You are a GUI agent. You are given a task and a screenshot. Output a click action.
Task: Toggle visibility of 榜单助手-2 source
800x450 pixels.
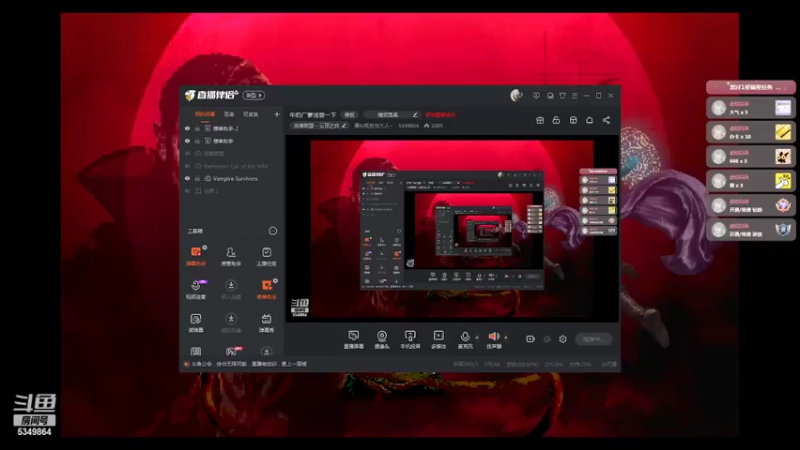tap(187, 129)
